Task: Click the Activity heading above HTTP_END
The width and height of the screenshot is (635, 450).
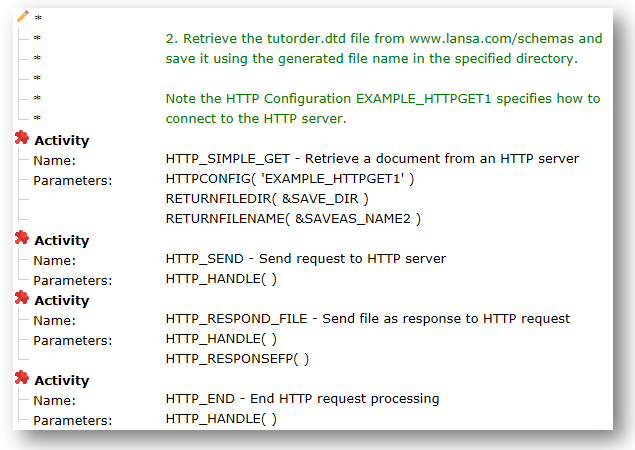Action: [x=61, y=380]
